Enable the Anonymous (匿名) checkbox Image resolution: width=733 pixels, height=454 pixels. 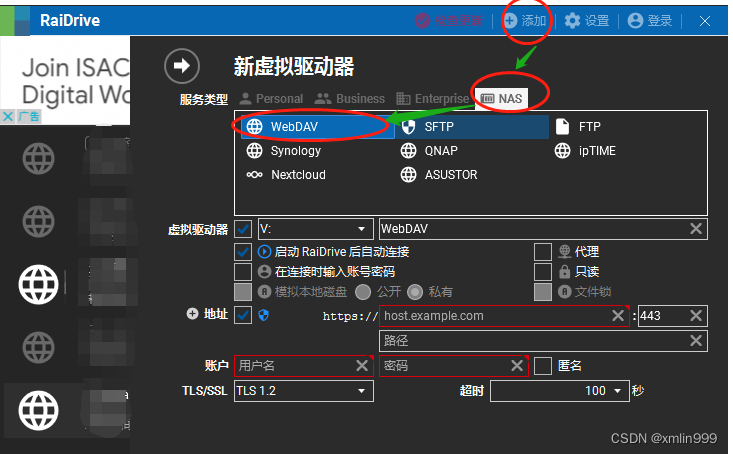(543, 366)
